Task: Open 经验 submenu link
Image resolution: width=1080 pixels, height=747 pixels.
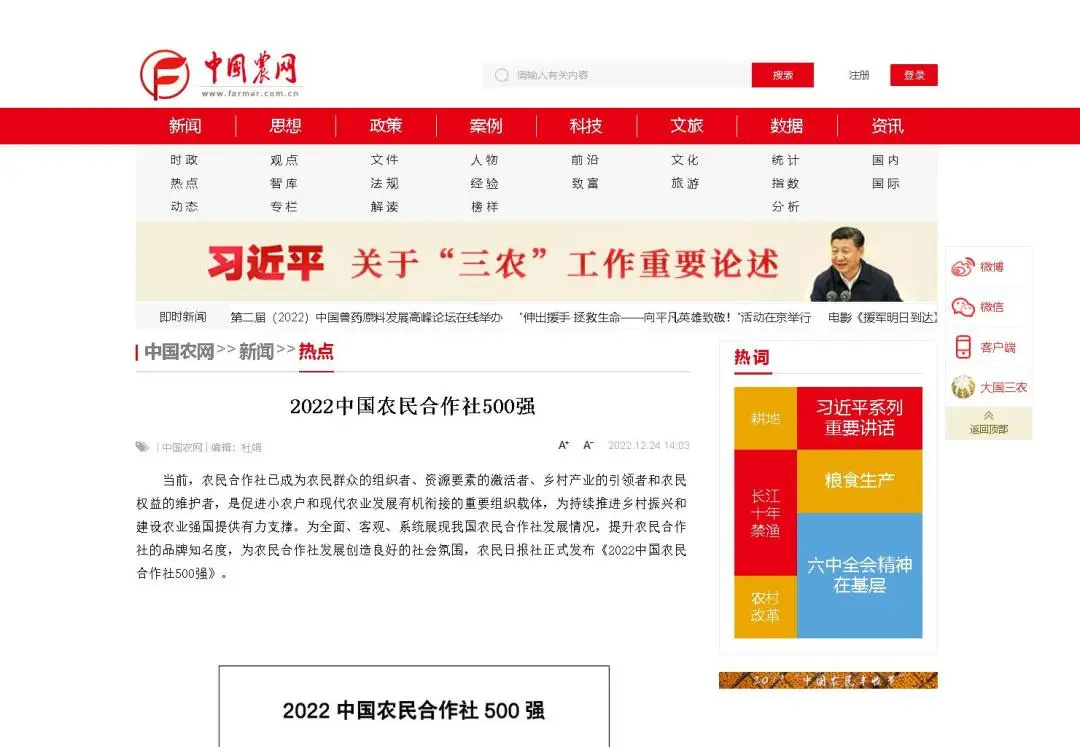Action: [485, 183]
